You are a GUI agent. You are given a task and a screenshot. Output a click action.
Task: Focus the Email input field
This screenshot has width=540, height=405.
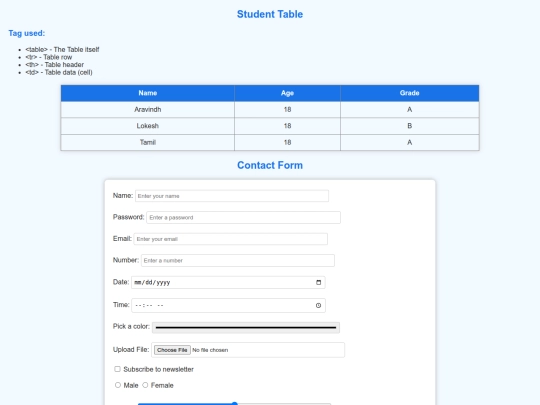pyautogui.click(x=231, y=239)
